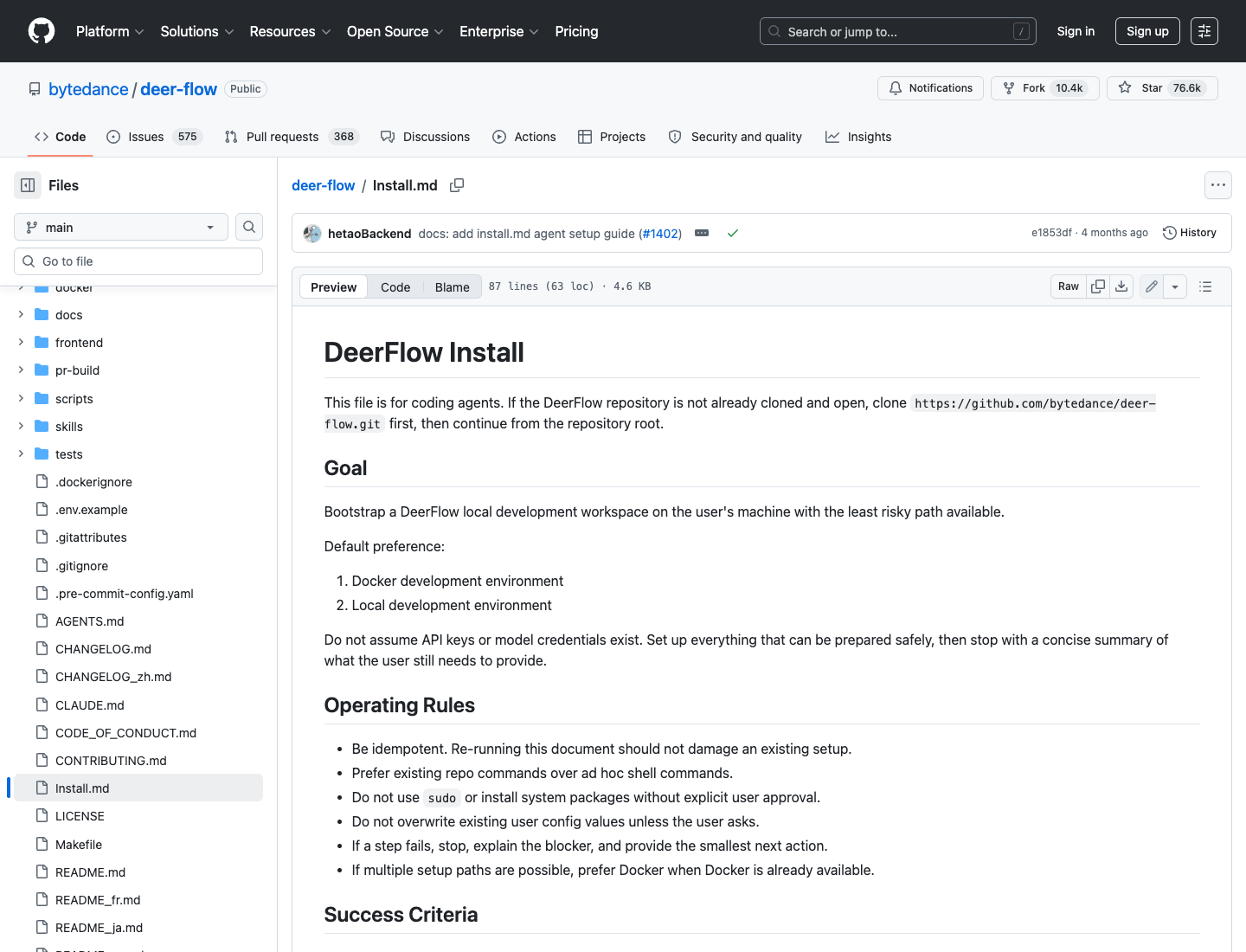Open the Open Source menu
1246x952 pixels.
coord(395,31)
